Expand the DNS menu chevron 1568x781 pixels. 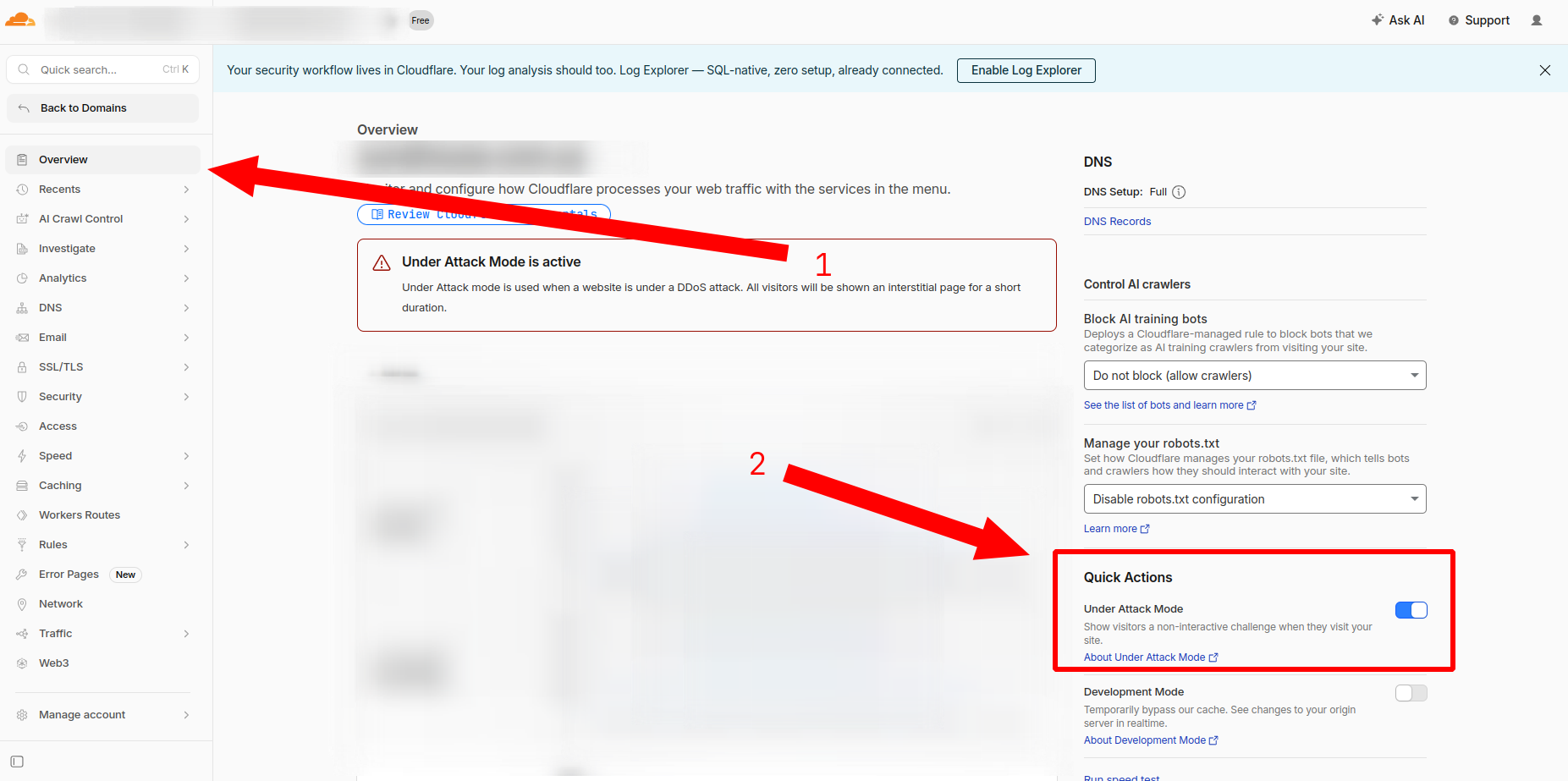186,308
